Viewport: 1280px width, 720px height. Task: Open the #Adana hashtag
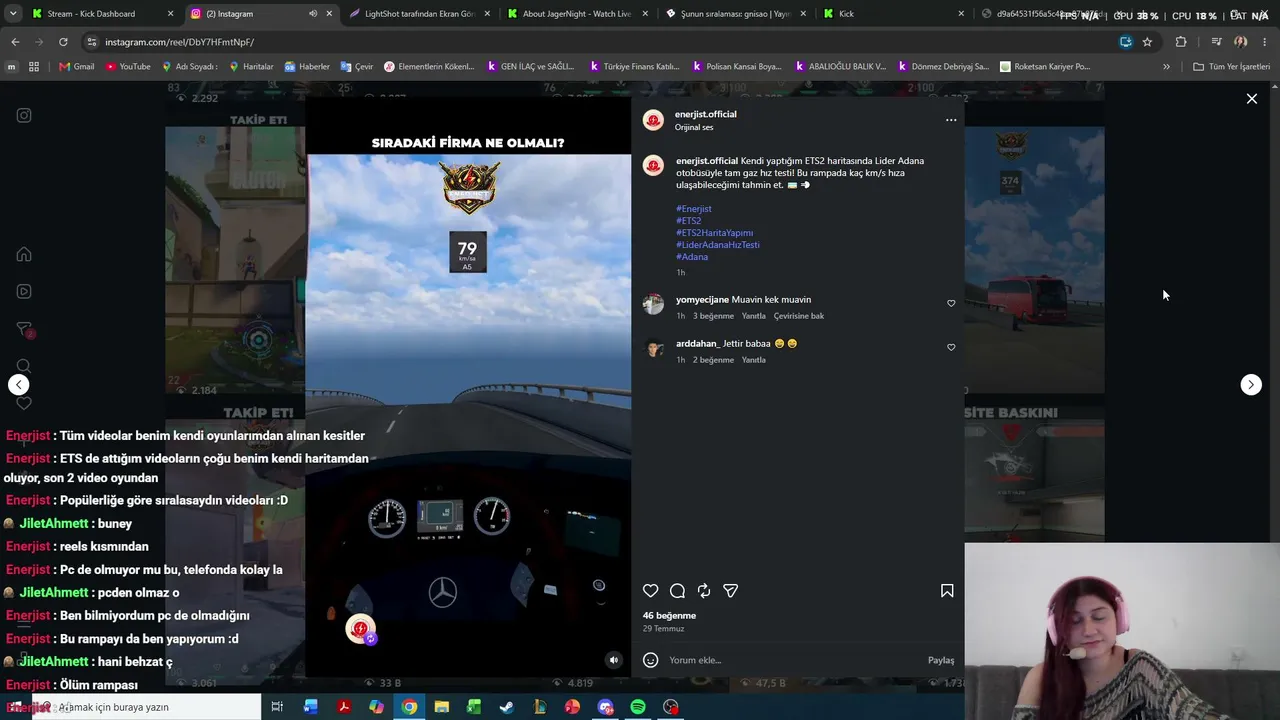coord(692,257)
